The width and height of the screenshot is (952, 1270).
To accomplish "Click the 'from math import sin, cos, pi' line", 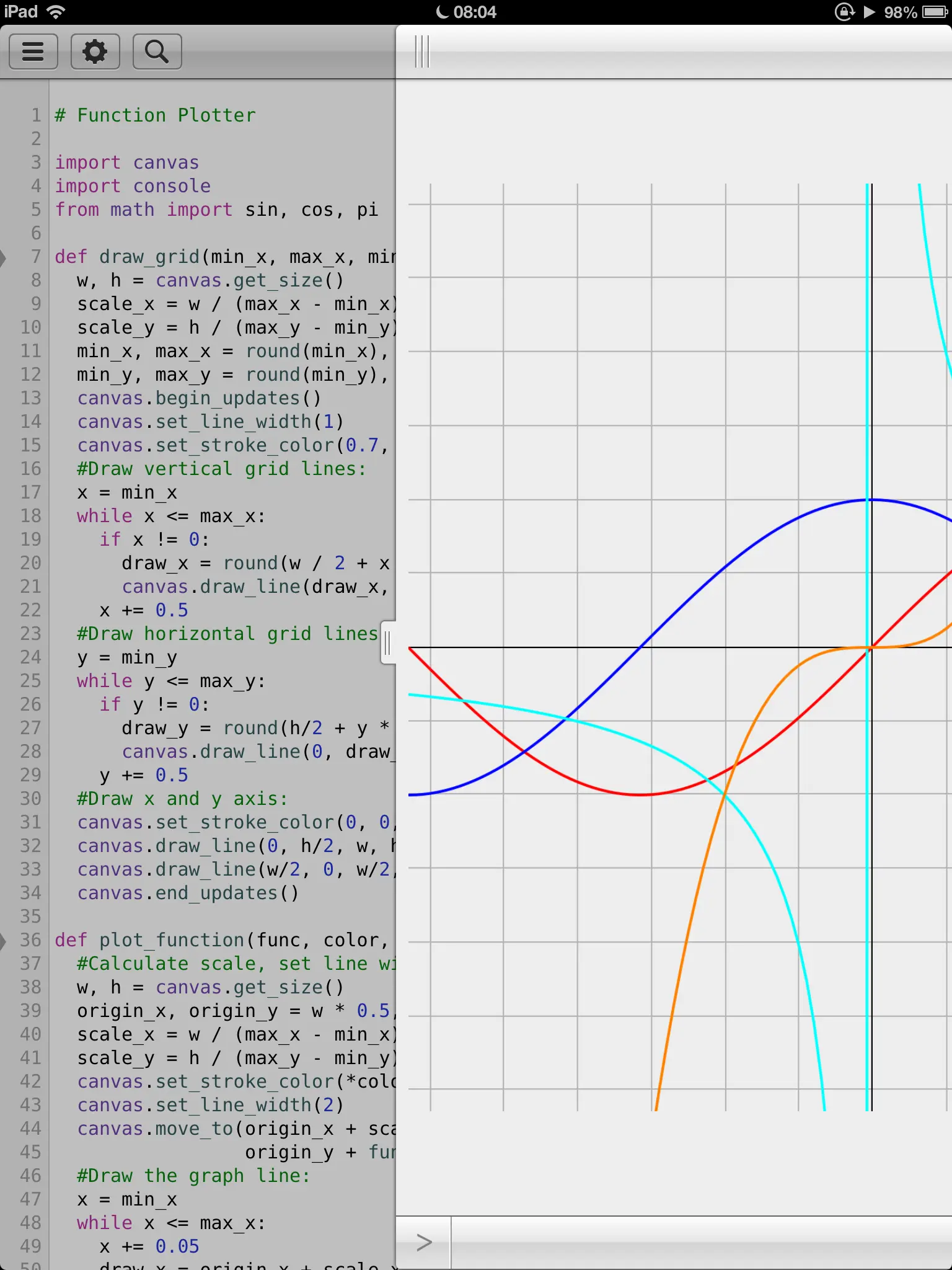I will (216, 210).
